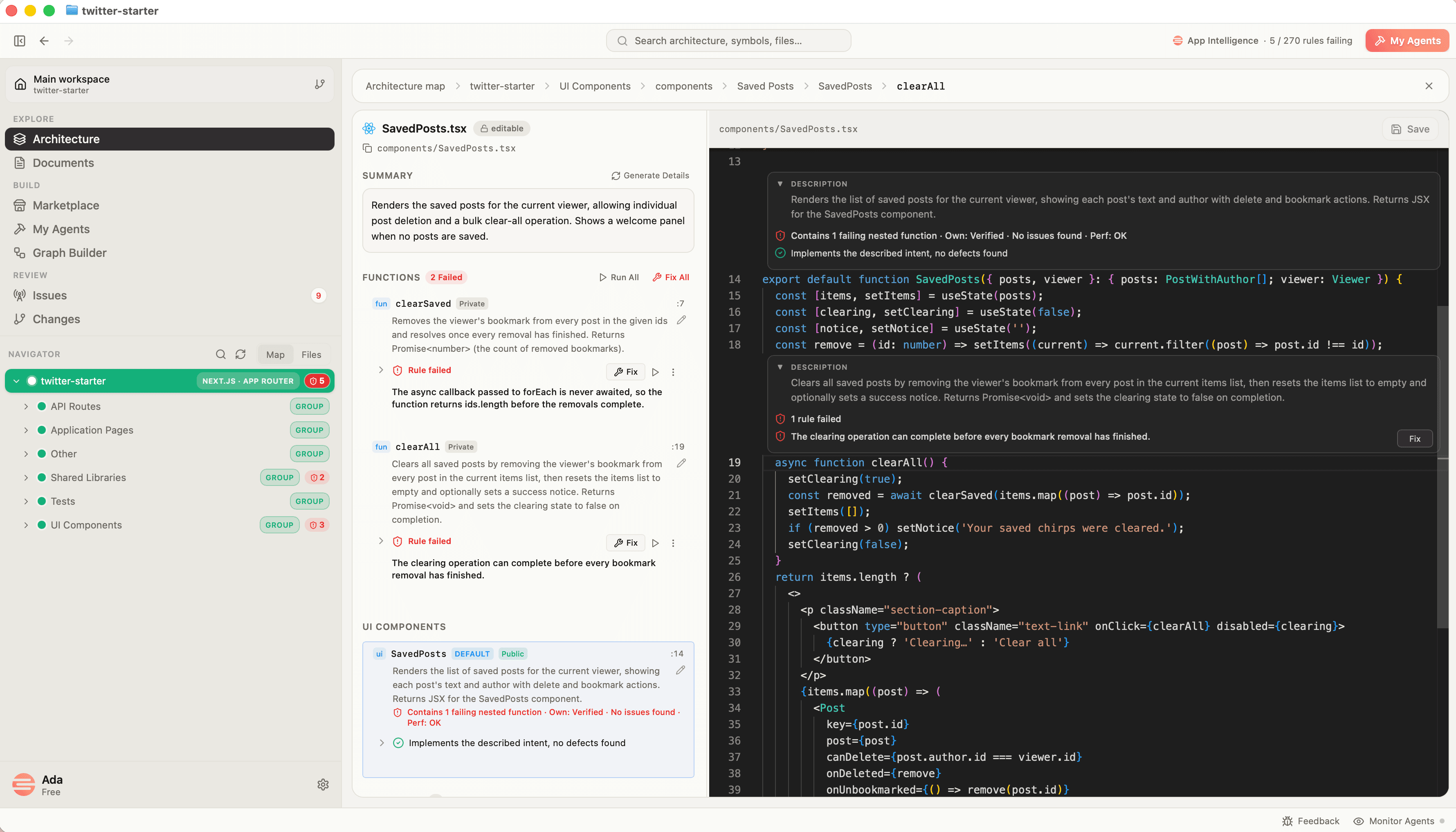Screen dimensions: 1456x832
Task: Edit the clearAll description with the pencil
Action: click(681, 463)
